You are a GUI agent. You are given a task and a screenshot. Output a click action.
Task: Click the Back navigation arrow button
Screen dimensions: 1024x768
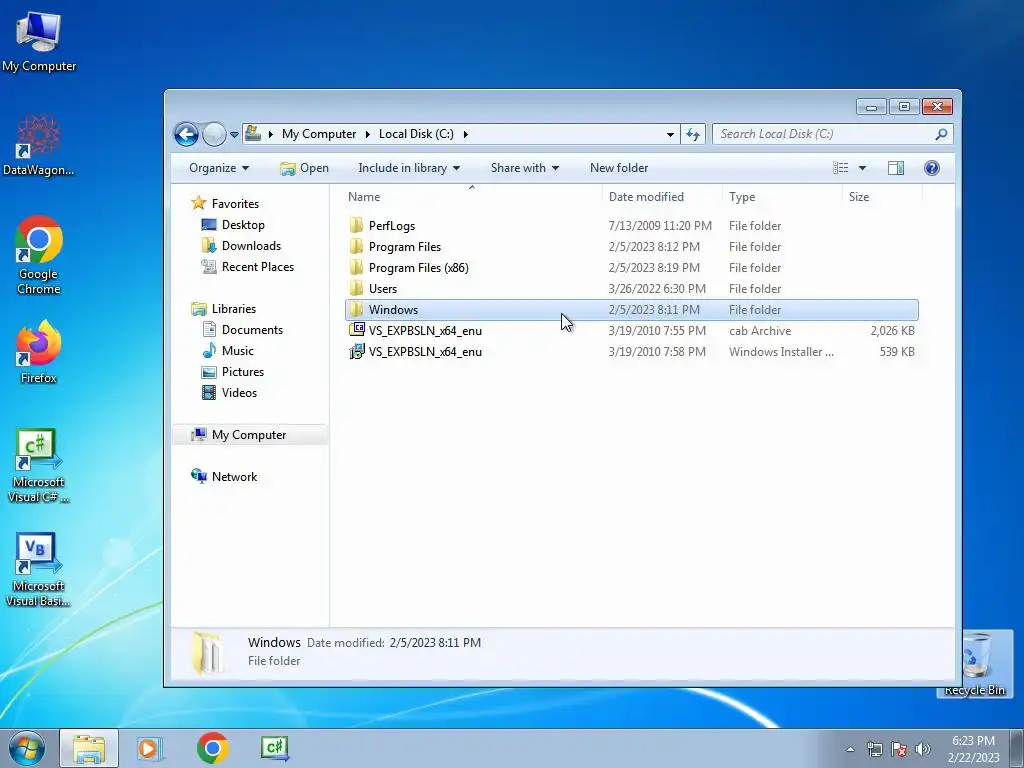tap(186, 135)
